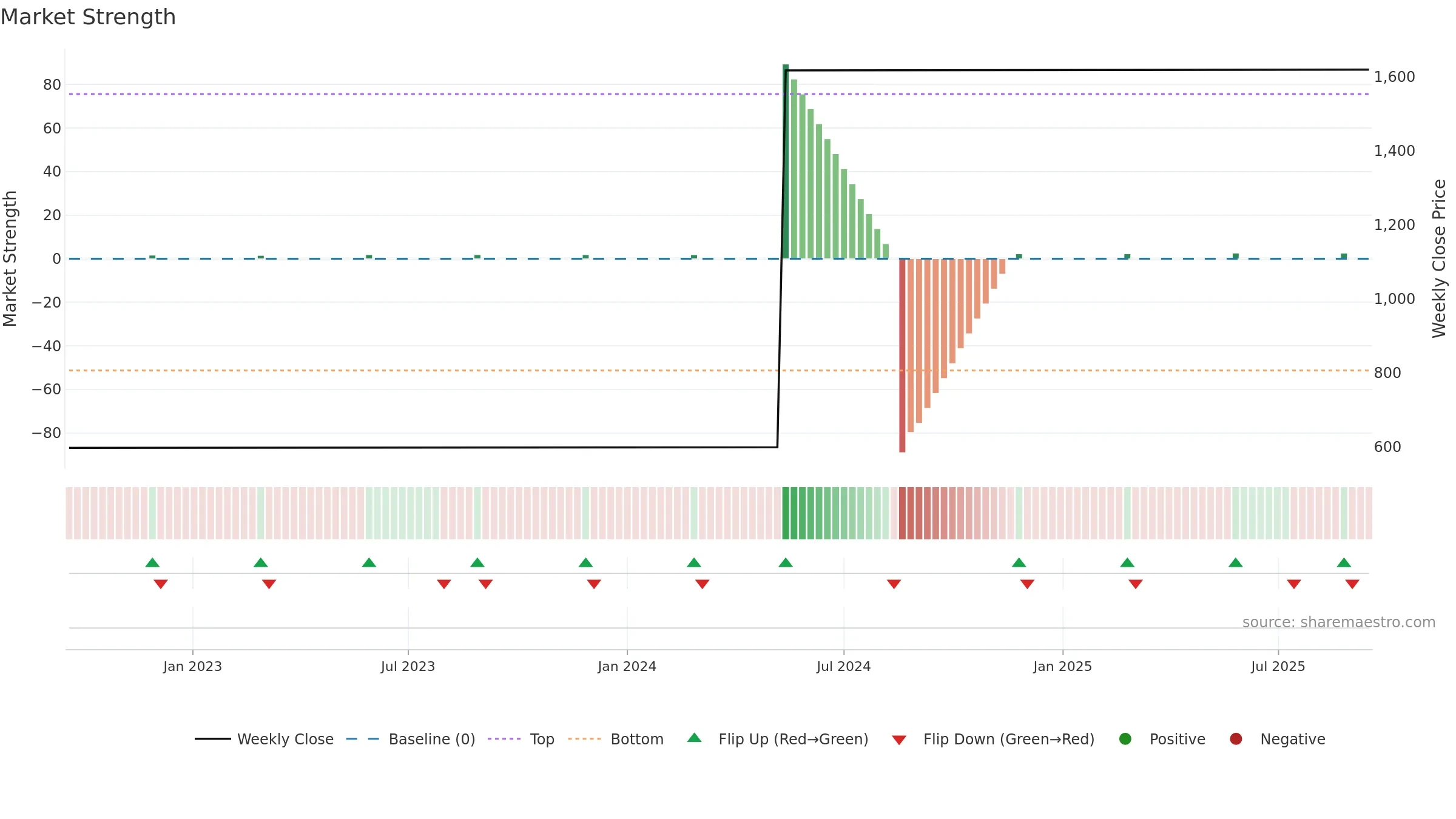Screen dimensions: 1456x819
Task: Click the red Negative legend dot
Action: point(1236,739)
